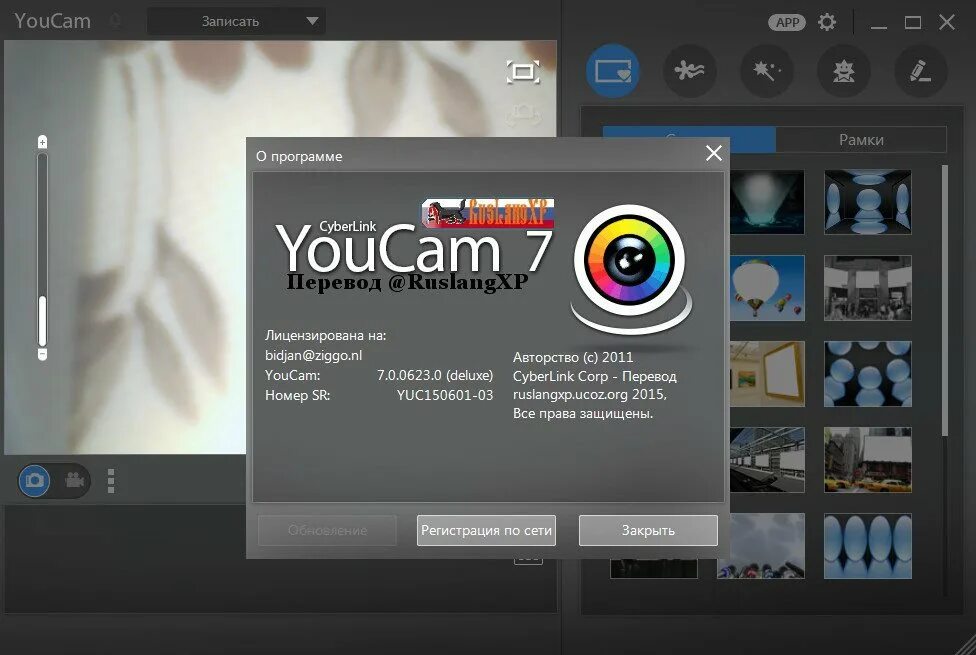
Task: Click the Закрыть button
Action: tap(648, 530)
